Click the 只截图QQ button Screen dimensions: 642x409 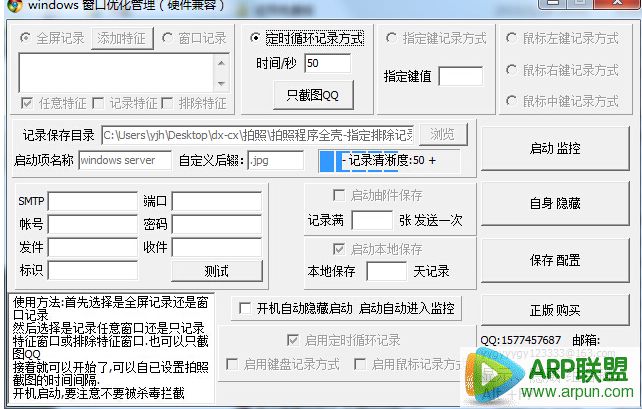click(313, 95)
